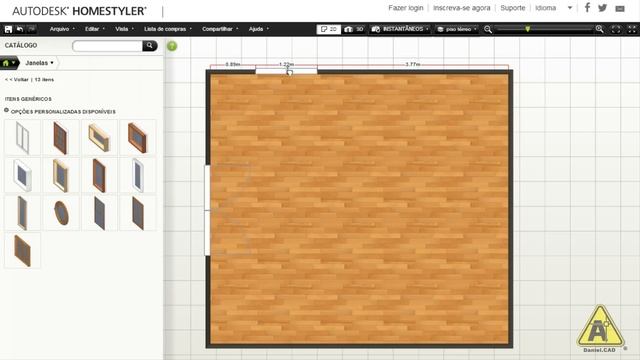640x360 pixels.
Task: Click the 0.89m dimension label
Action: coord(233,64)
